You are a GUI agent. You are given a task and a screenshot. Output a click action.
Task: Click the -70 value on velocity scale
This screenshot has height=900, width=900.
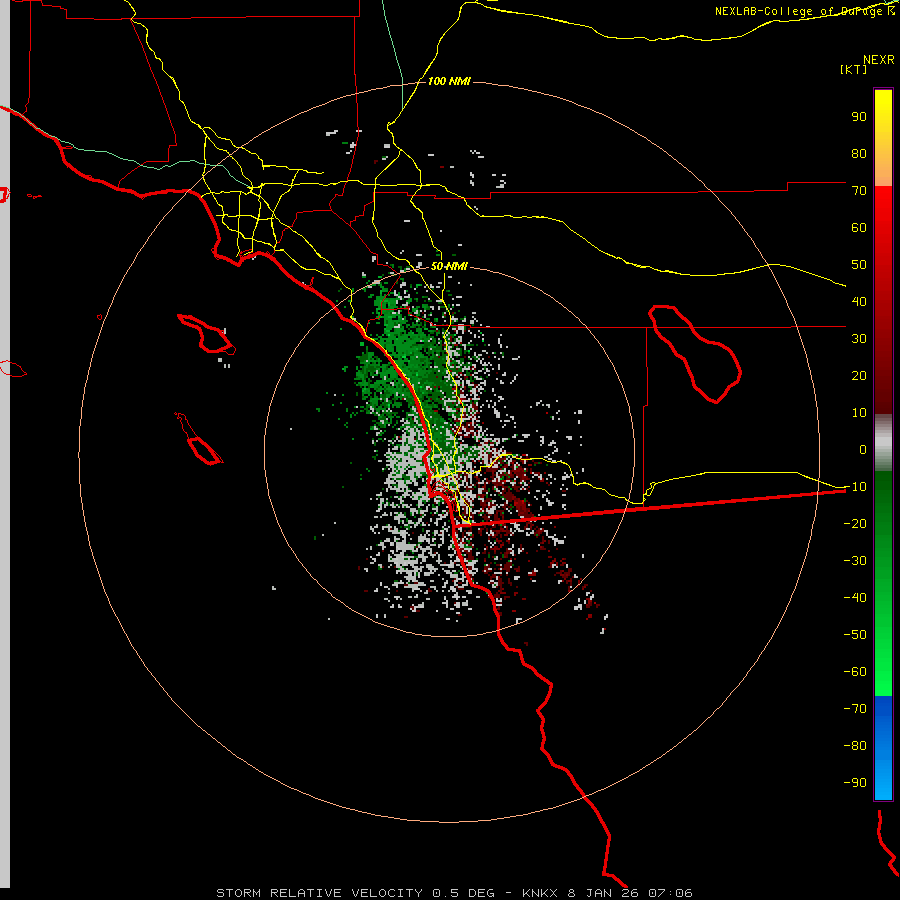pyautogui.click(x=855, y=708)
